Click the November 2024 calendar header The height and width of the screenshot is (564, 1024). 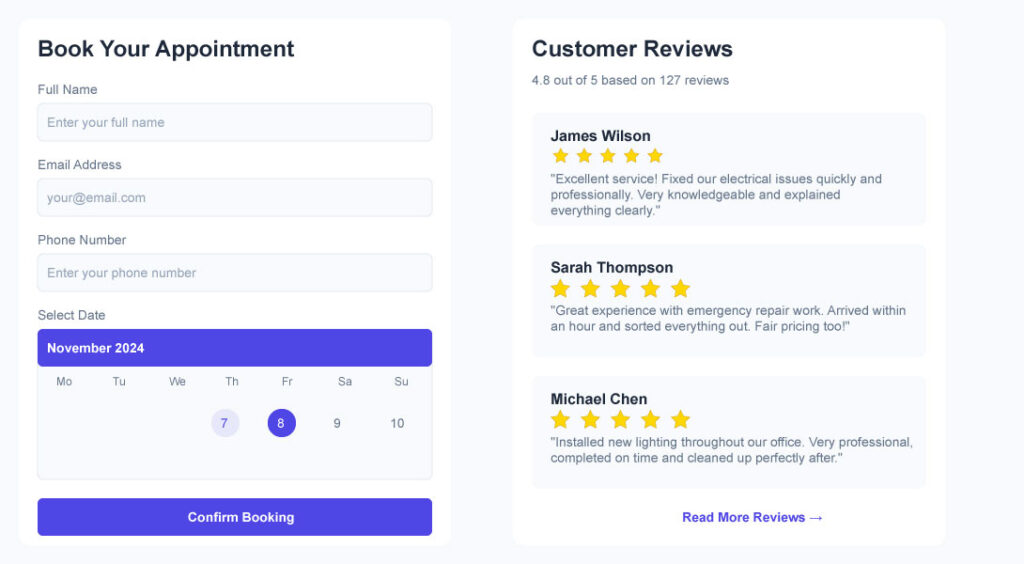point(234,348)
